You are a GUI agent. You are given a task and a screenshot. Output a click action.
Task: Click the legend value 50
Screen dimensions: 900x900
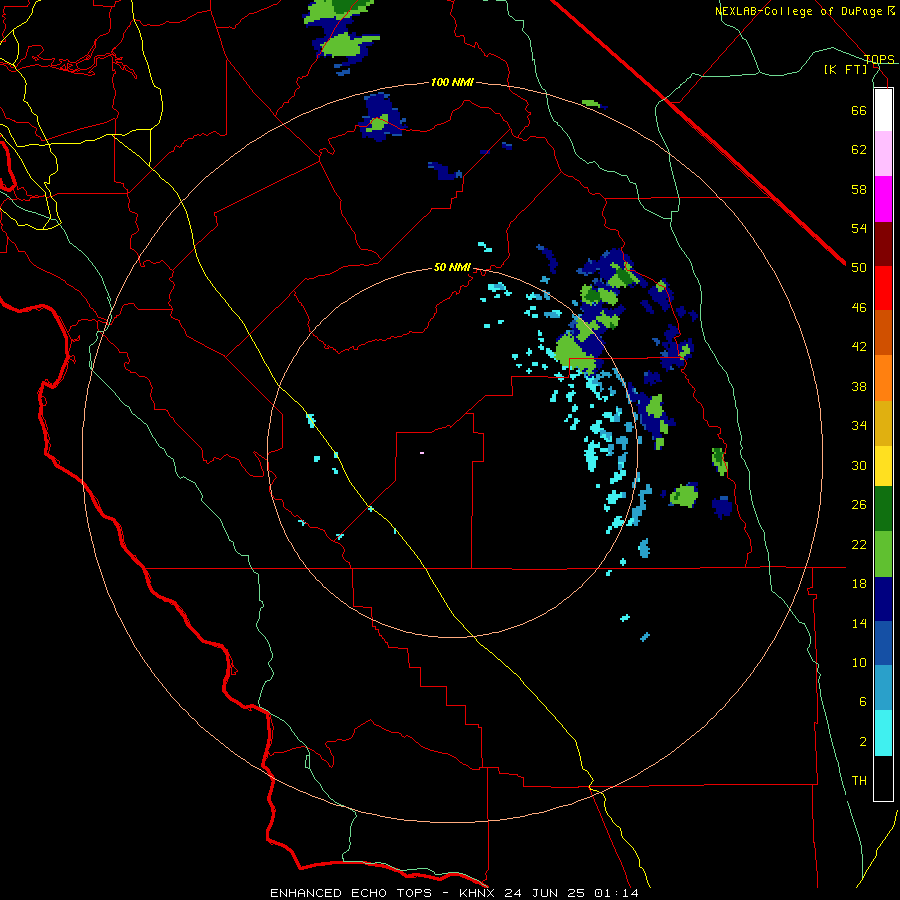[859, 268]
